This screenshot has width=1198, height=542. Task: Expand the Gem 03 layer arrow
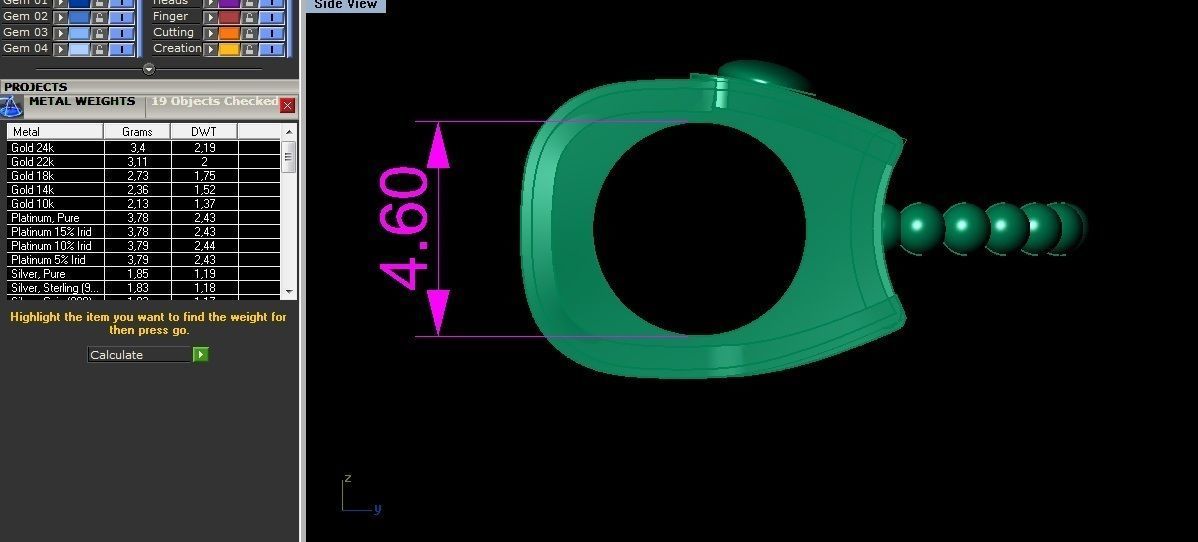point(60,33)
